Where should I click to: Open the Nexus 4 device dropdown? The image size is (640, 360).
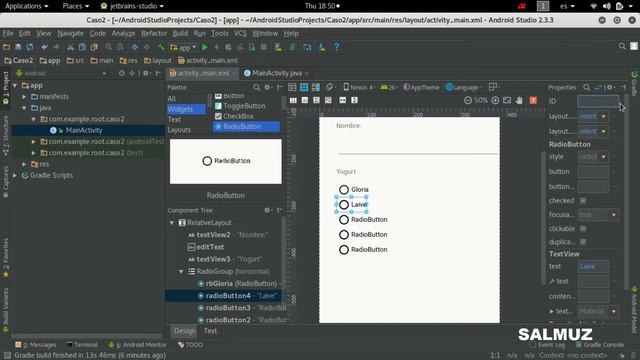(359, 87)
